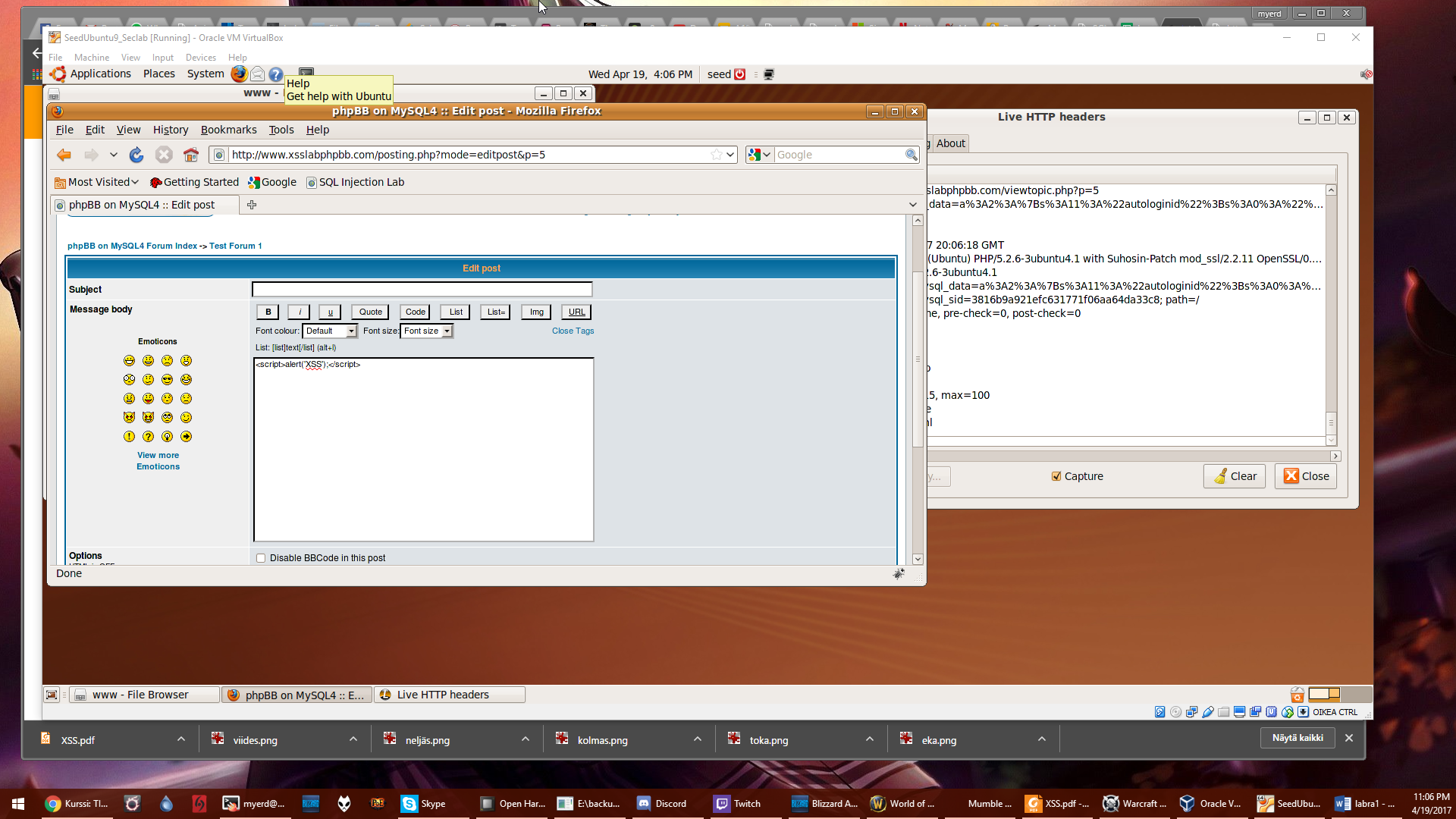
Task: Expand eka.png download options chevron
Action: pyautogui.click(x=1042, y=739)
